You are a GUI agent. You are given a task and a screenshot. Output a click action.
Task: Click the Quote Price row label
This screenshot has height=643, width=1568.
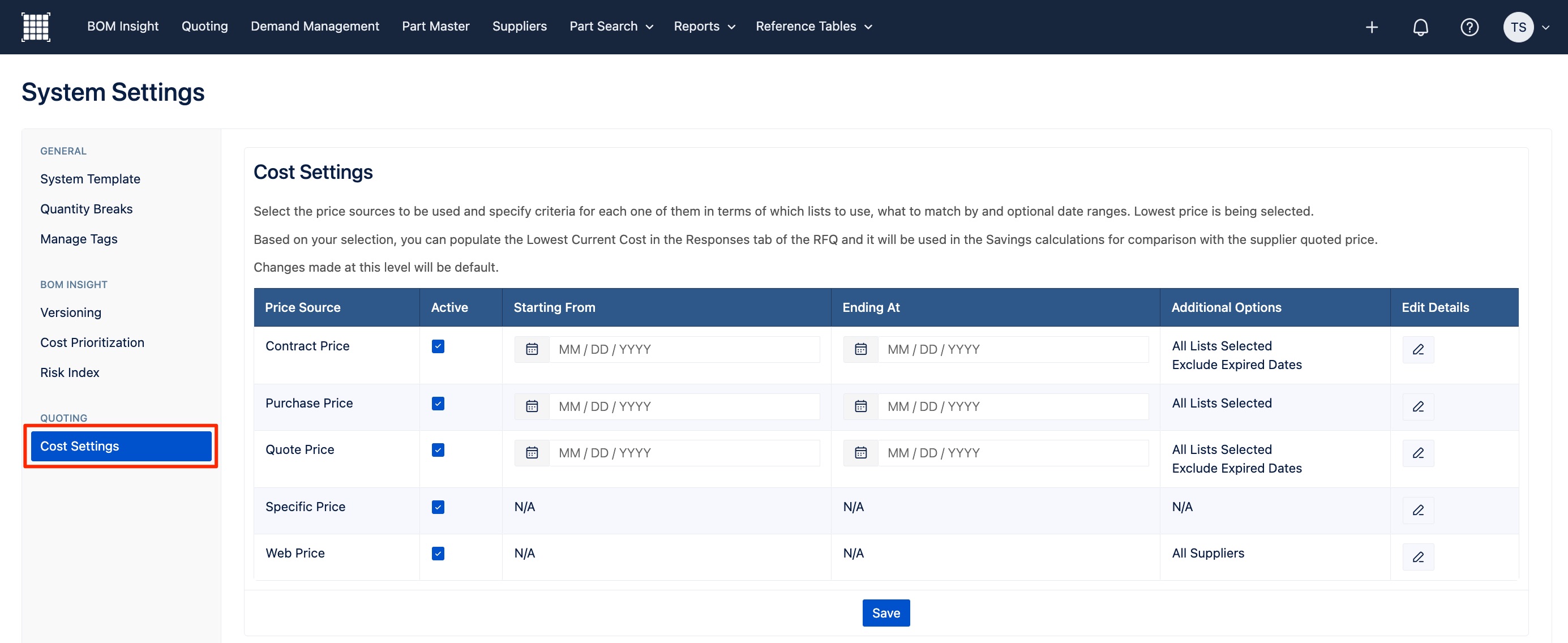click(x=299, y=449)
